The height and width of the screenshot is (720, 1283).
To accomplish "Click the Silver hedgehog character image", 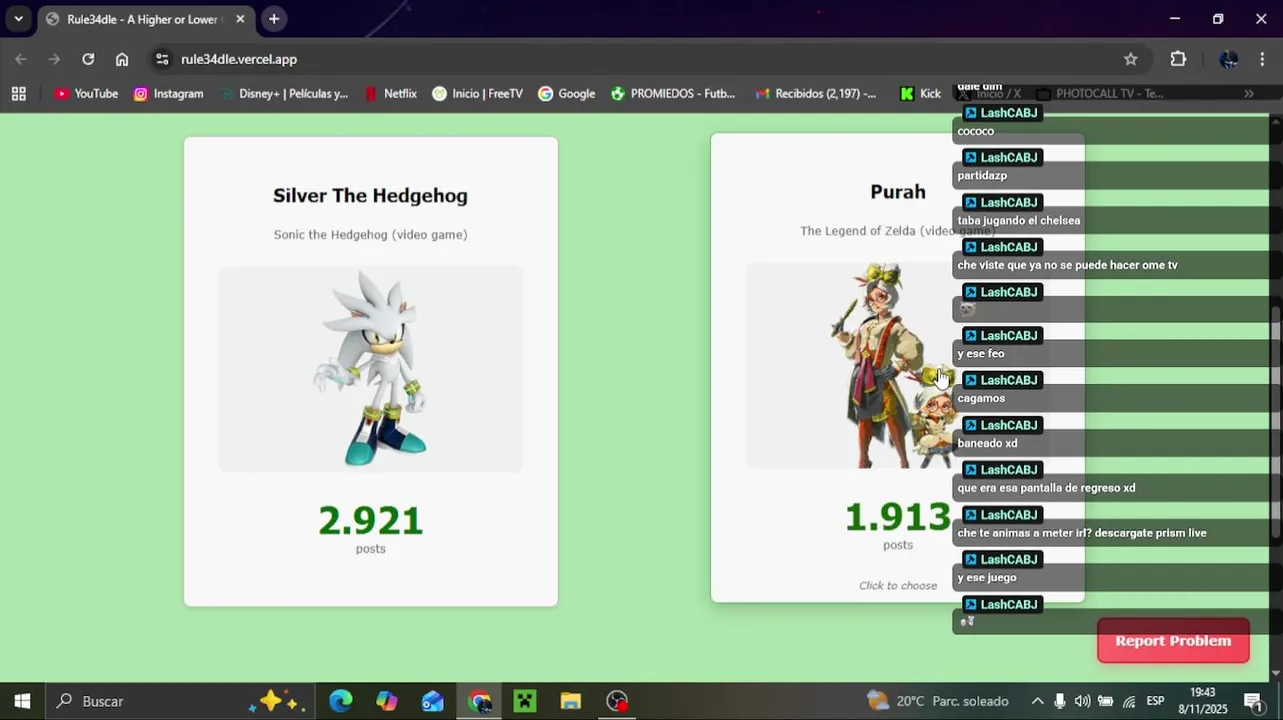I will pos(370,368).
